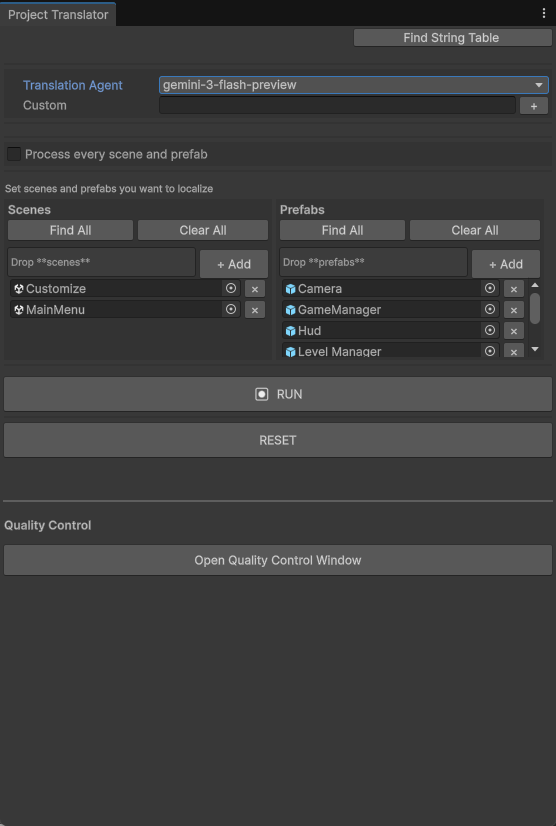Click the record icon on RUN button

(x=262, y=394)
